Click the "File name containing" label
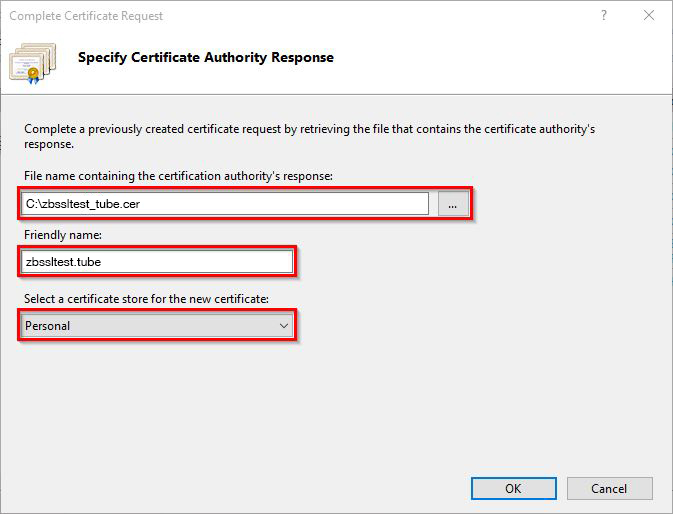The height and width of the screenshot is (514, 673). (x=179, y=176)
